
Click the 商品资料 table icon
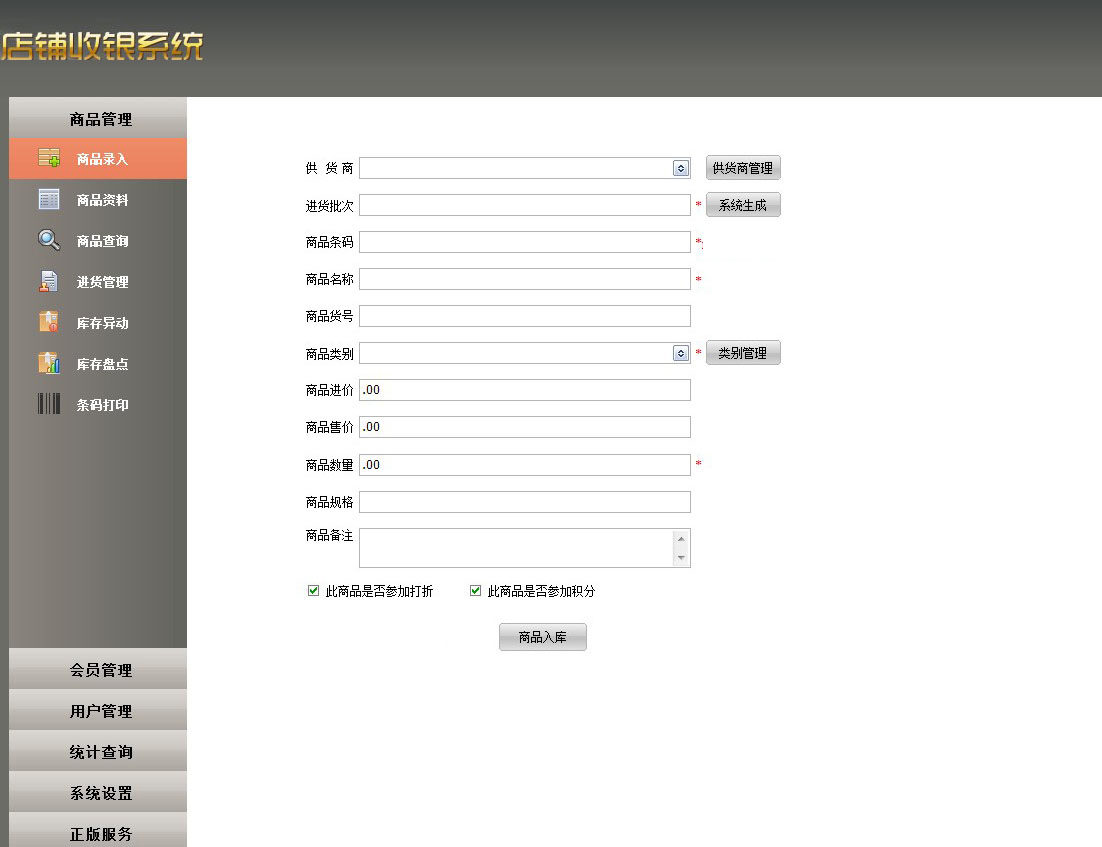(48, 199)
